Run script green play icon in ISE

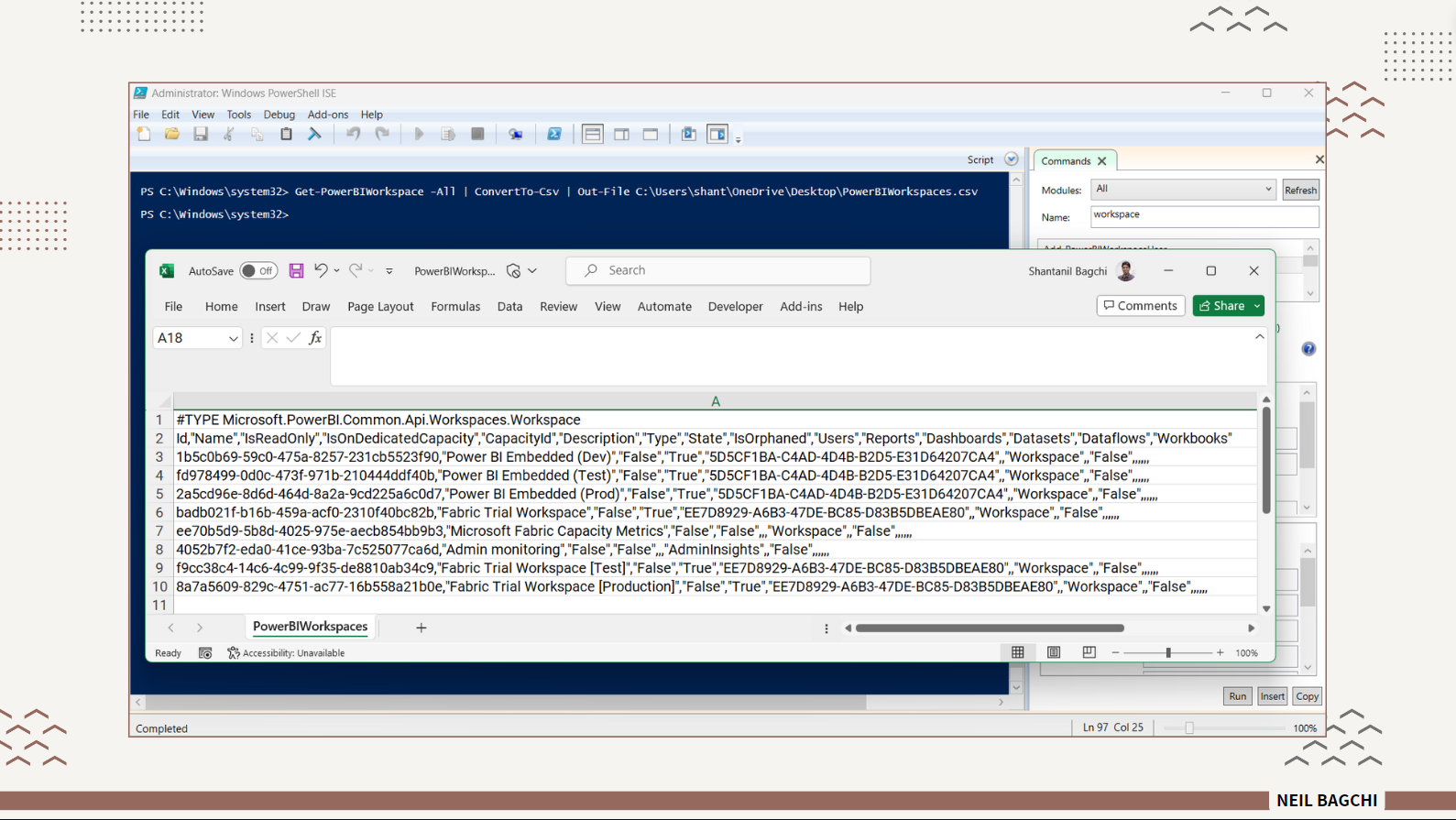click(x=419, y=135)
